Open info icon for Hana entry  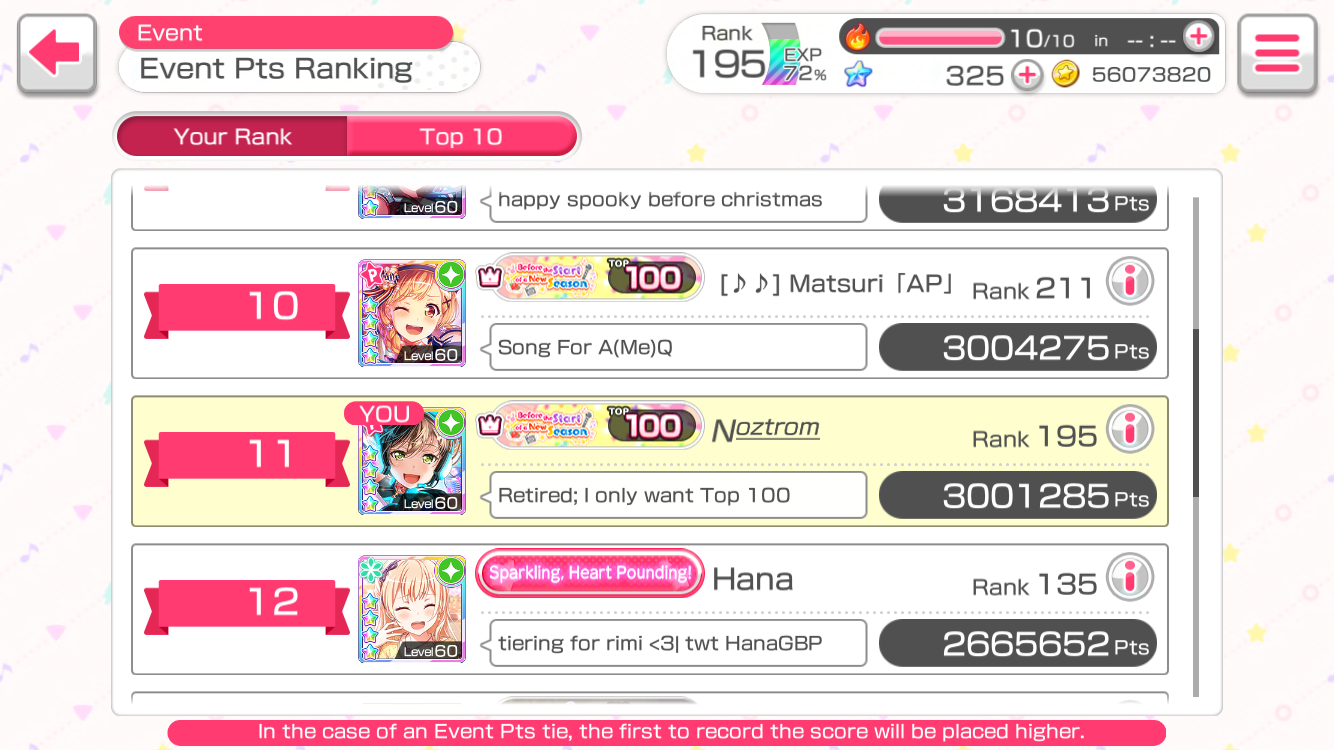pos(1130,578)
